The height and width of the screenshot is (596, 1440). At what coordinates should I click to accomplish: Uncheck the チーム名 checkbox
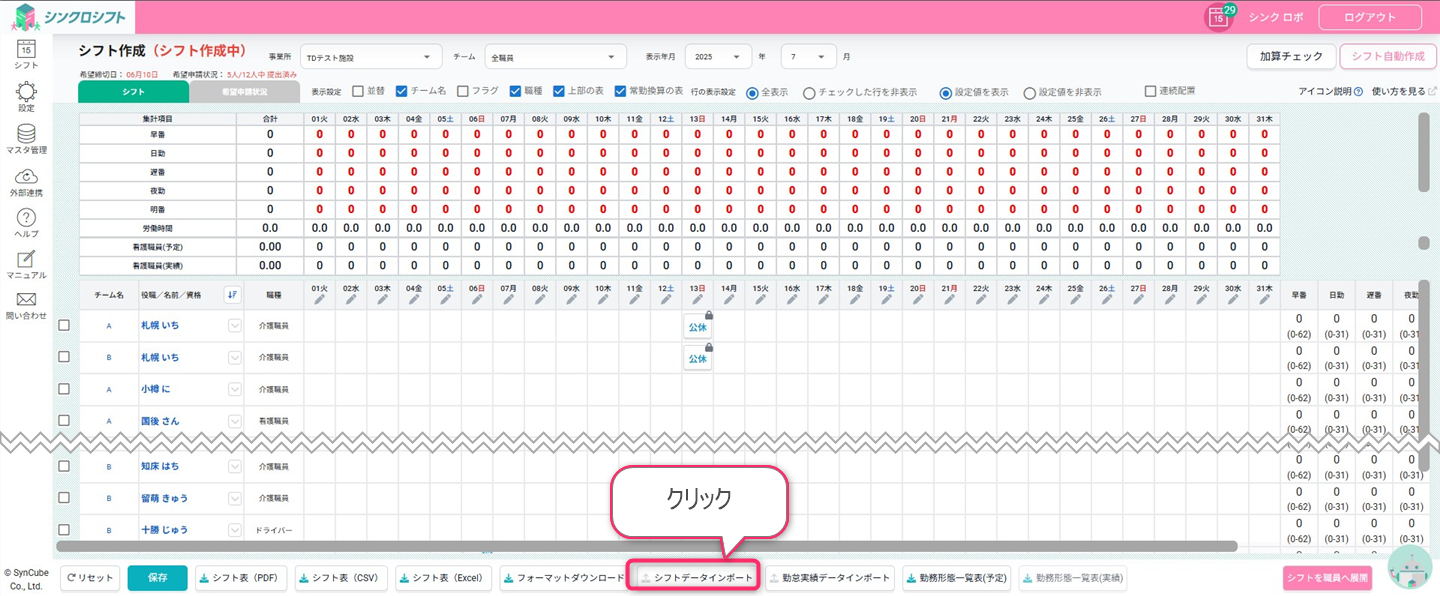(401, 91)
